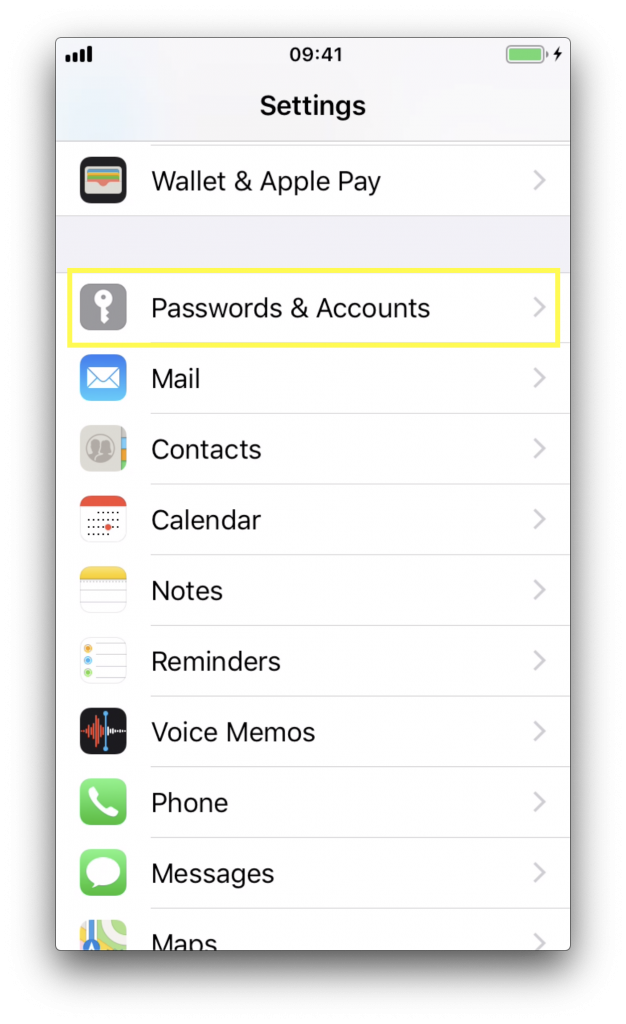Image resolution: width=626 pixels, height=1024 pixels.
Task: Expand the Notes row chevron
Action: click(539, 590)
